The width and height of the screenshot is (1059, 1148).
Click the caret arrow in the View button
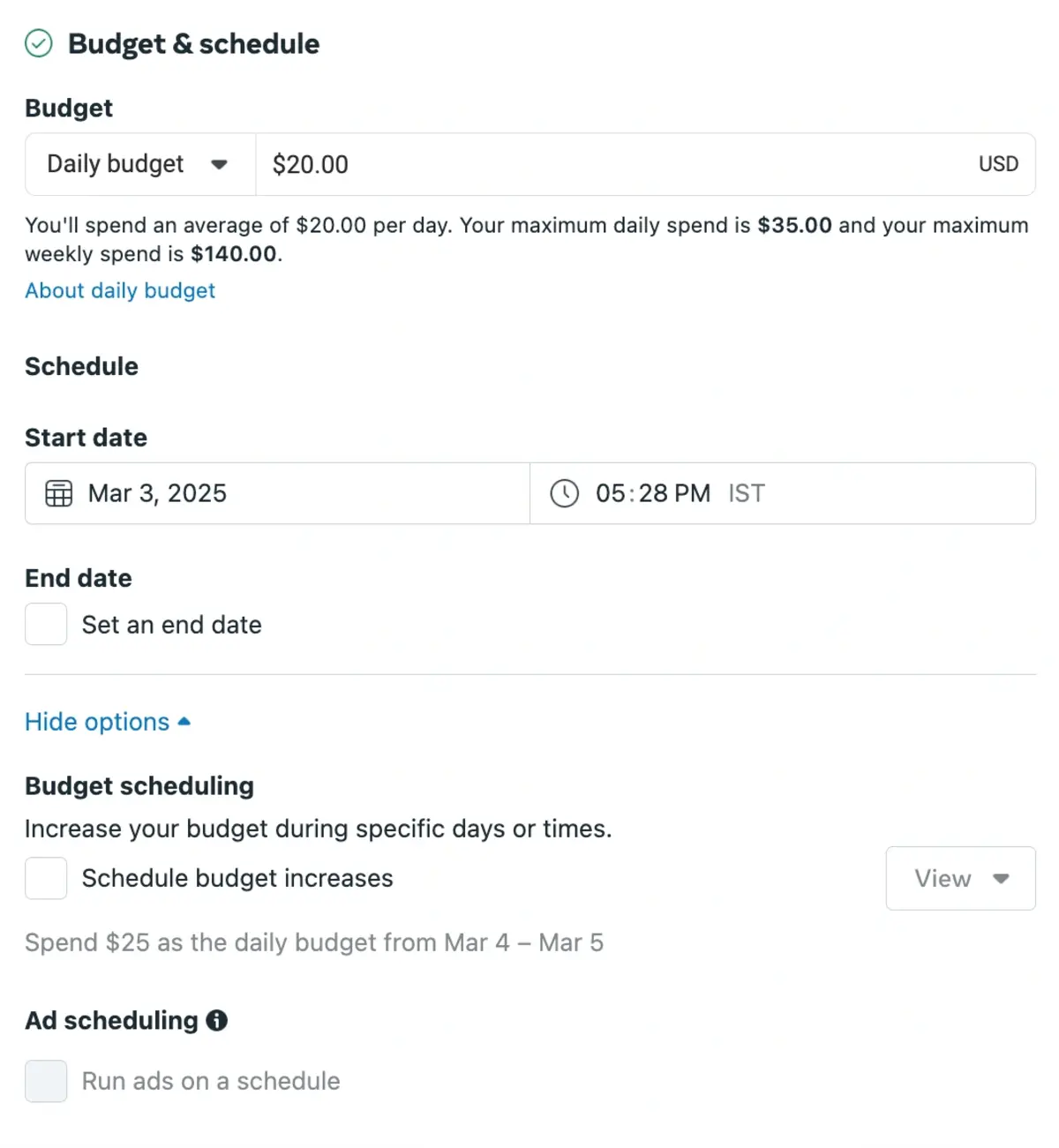point(1001,879)
